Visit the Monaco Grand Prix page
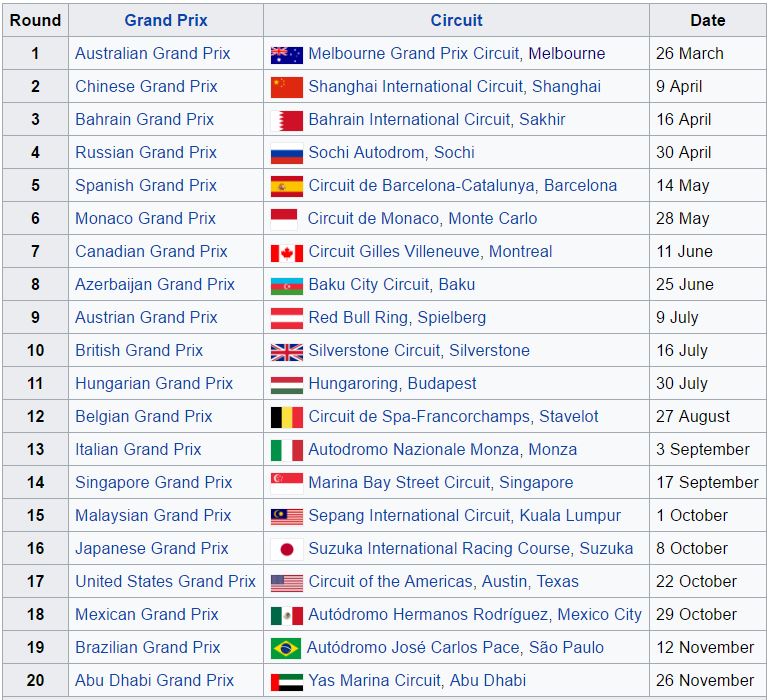This screenshot has height=700, width=771. point(145,218)
